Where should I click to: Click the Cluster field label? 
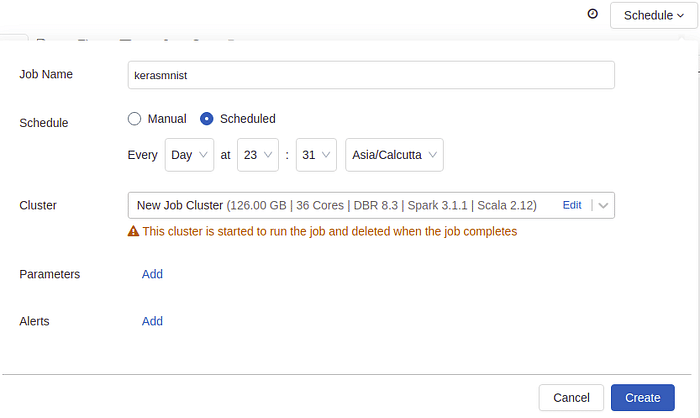[x=38, y=205]
